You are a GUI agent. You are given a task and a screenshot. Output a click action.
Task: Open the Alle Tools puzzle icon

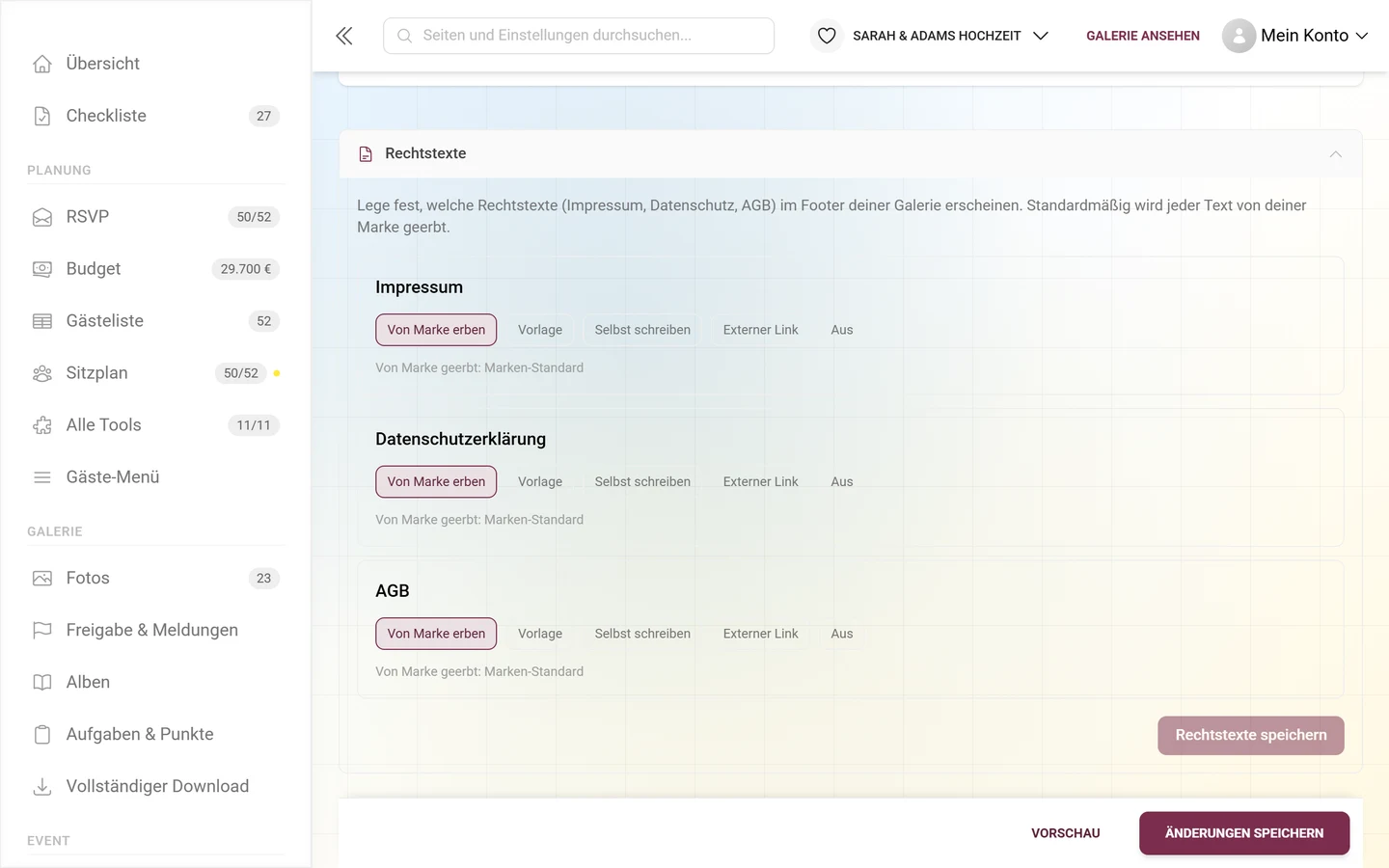point(42,425)
